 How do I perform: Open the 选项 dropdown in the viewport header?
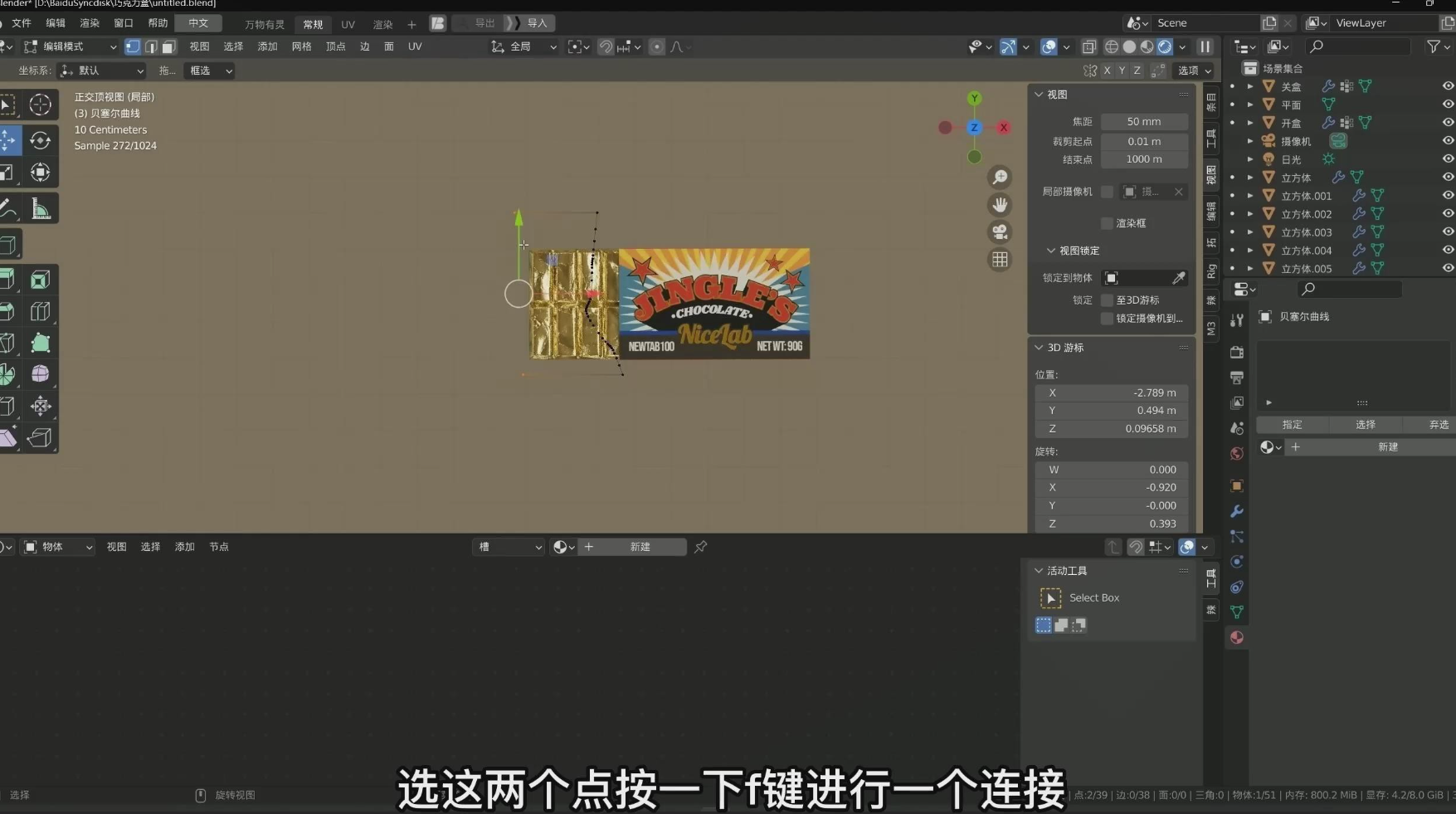tap(1195, 71)
